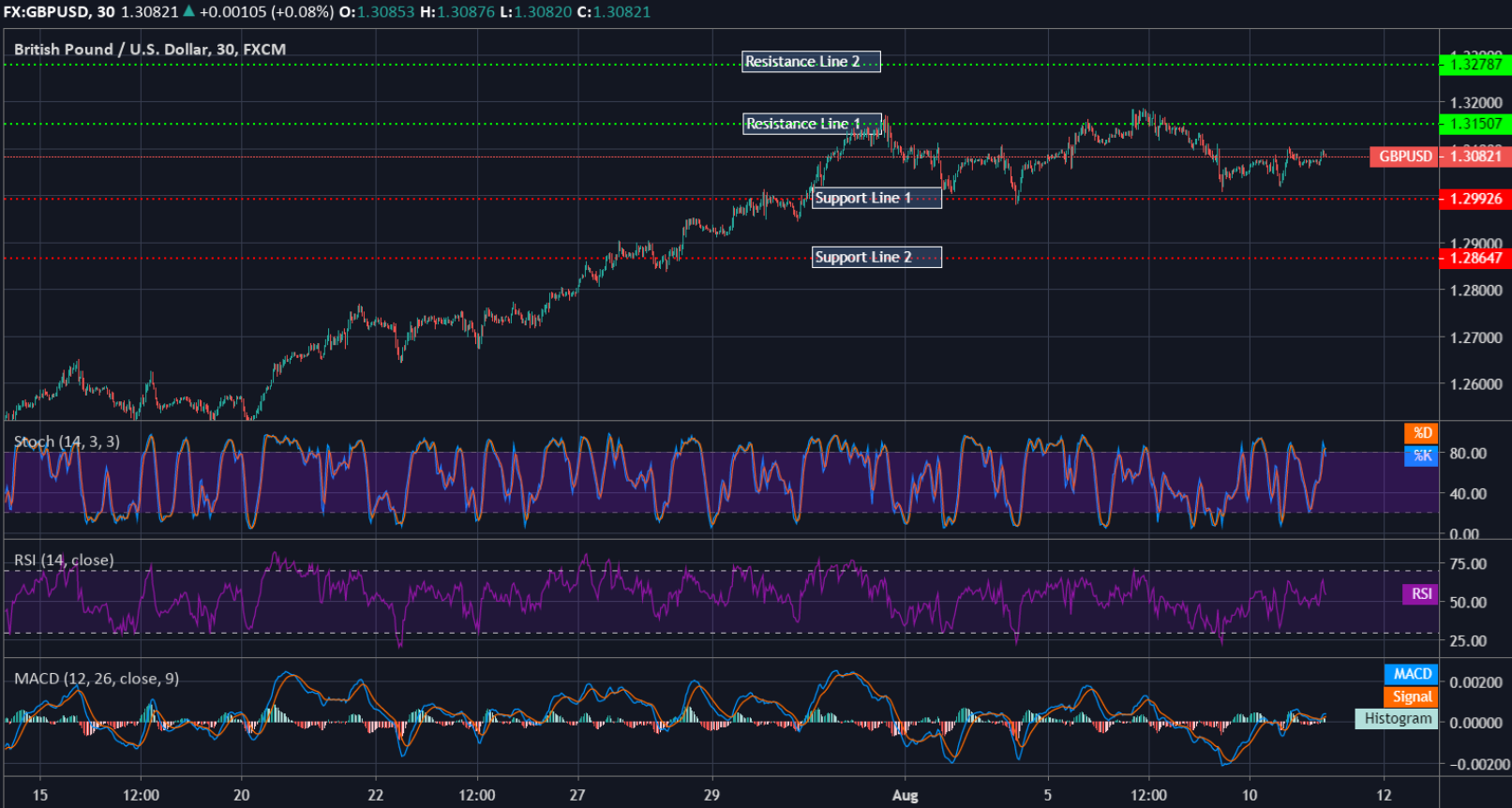Click the orange Signal label tag
1512x808 pixels.
tap(1412, 696)
